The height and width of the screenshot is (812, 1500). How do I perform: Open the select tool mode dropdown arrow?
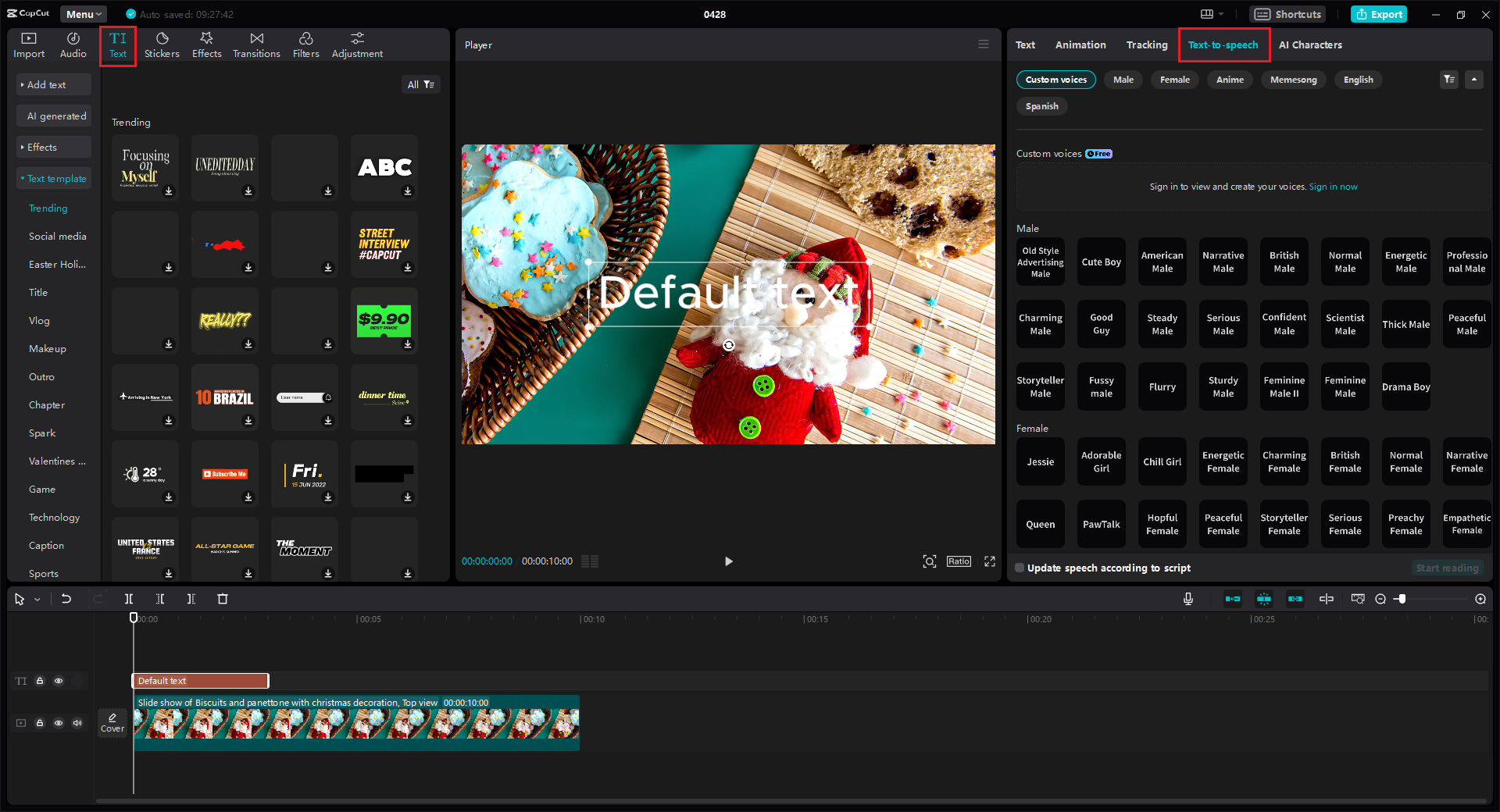37,600
